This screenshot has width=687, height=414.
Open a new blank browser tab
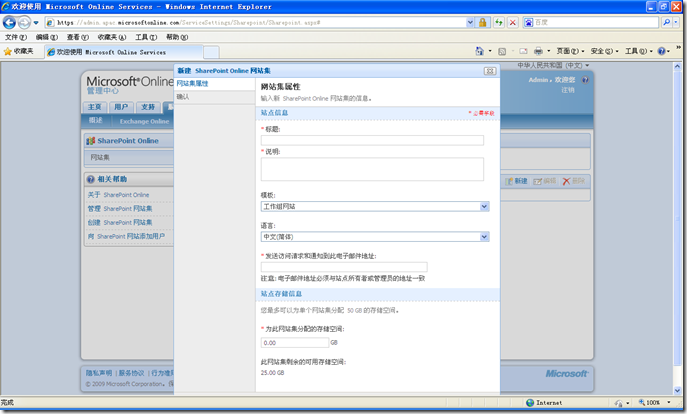tap(211, 52)
